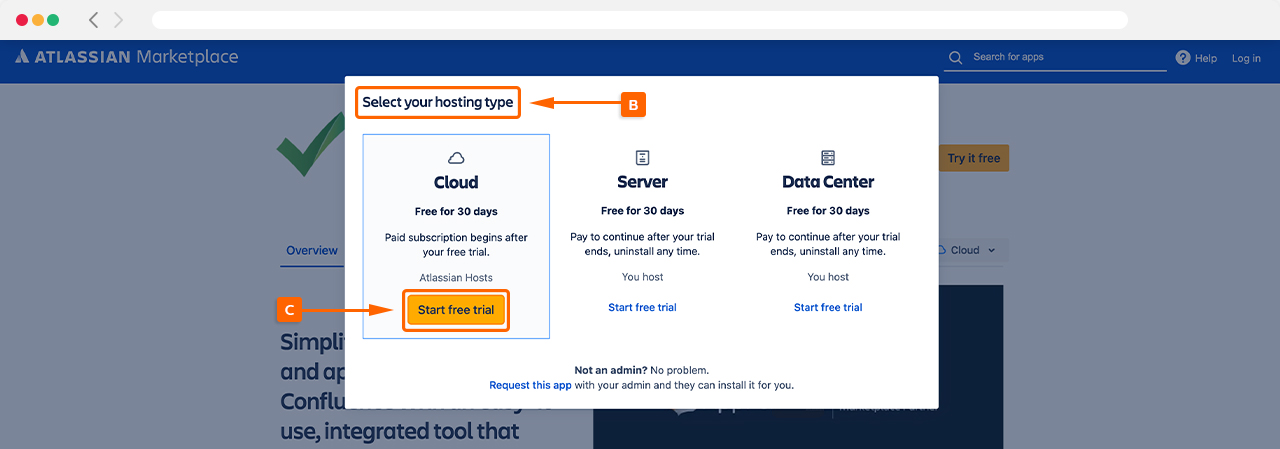The image size is (1280, 449).
Task: Open the Log in page
Action: pyautogui.click(x=1246, y=58)
